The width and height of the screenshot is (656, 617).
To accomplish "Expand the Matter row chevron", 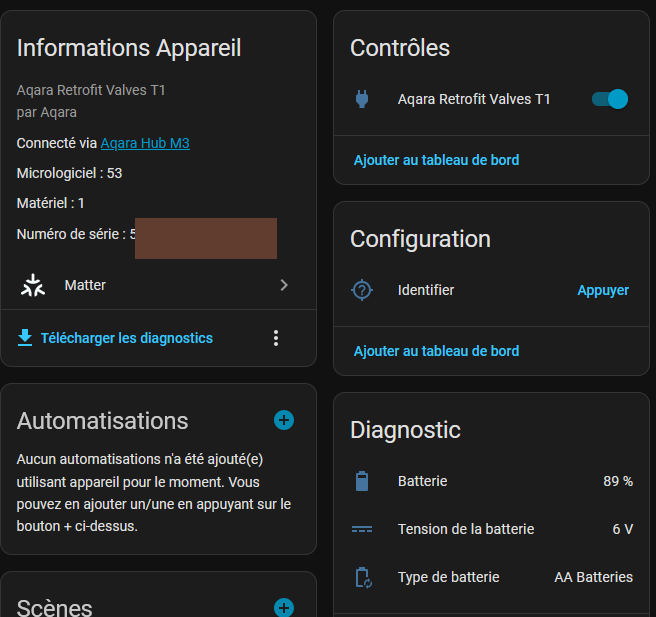I will pyautogui.click(x=284, y=285).
